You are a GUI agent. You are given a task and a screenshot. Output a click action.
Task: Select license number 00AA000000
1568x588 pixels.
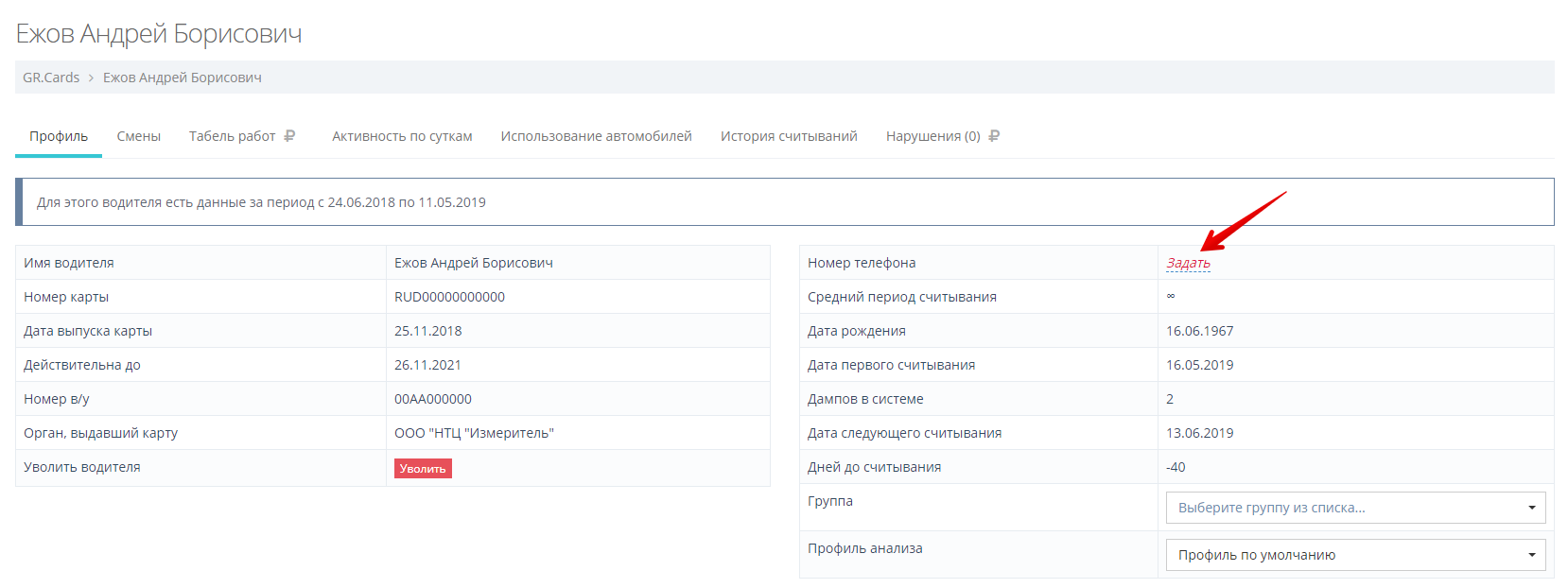point(433,399)
